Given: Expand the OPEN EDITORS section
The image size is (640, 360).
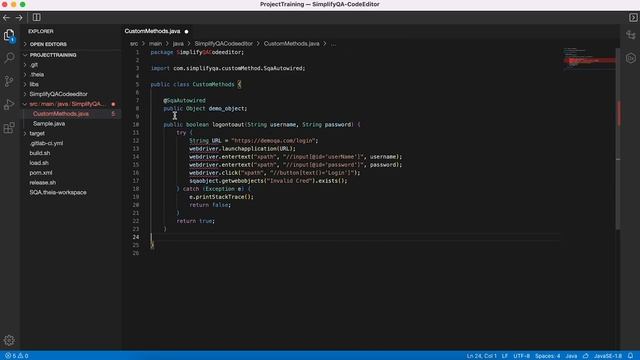Looking at the screenshot, I should tap(48, 44).
